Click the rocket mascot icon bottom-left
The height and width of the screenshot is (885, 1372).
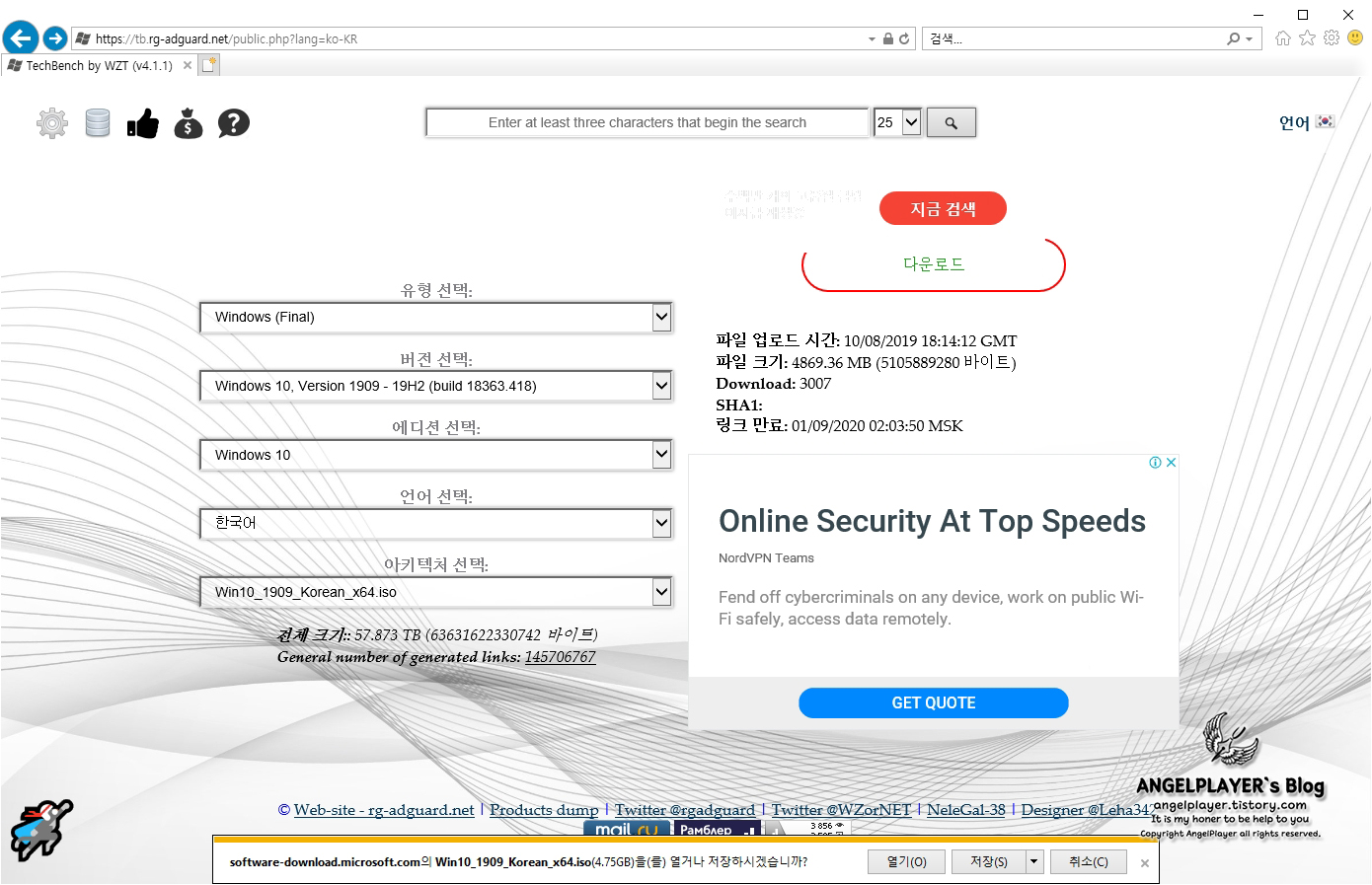[41, 830]
